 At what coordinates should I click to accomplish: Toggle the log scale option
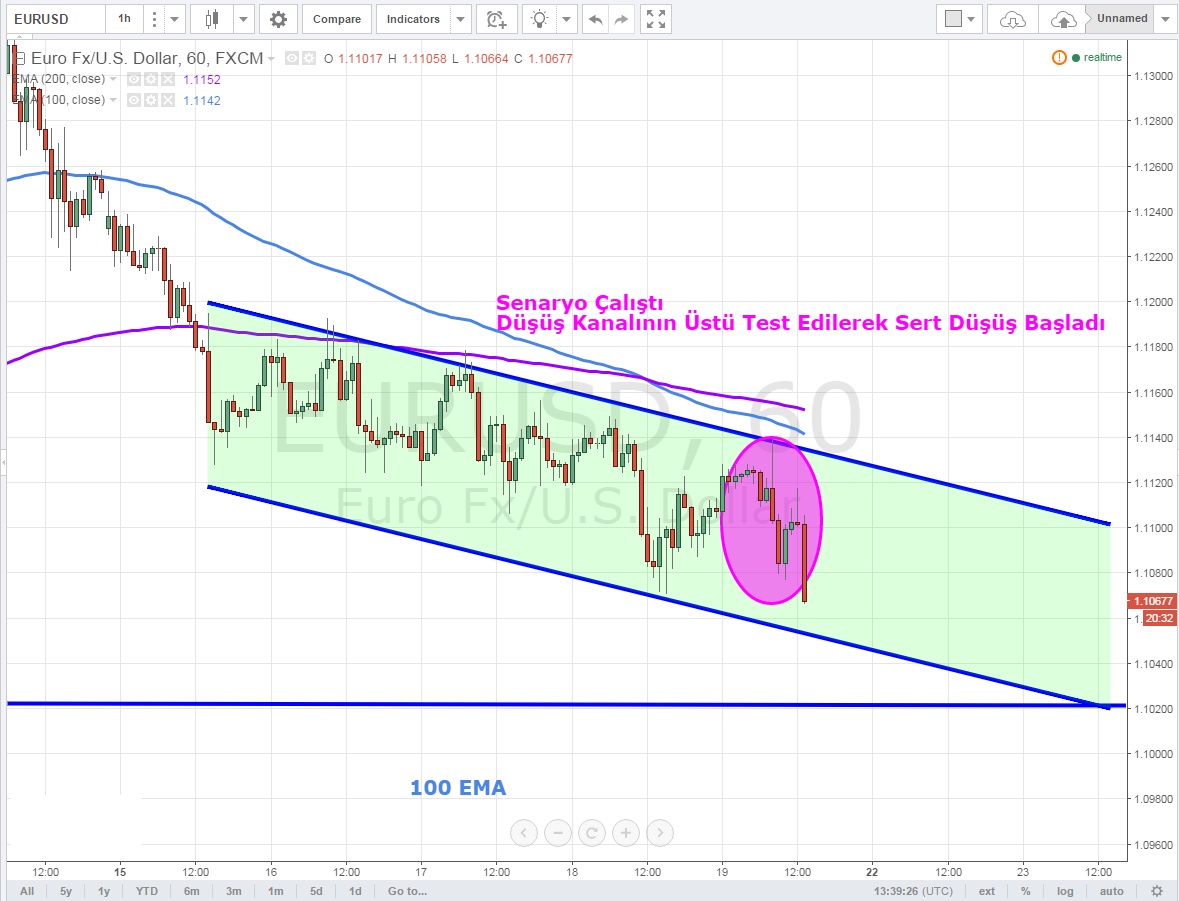click(1065, 890)
